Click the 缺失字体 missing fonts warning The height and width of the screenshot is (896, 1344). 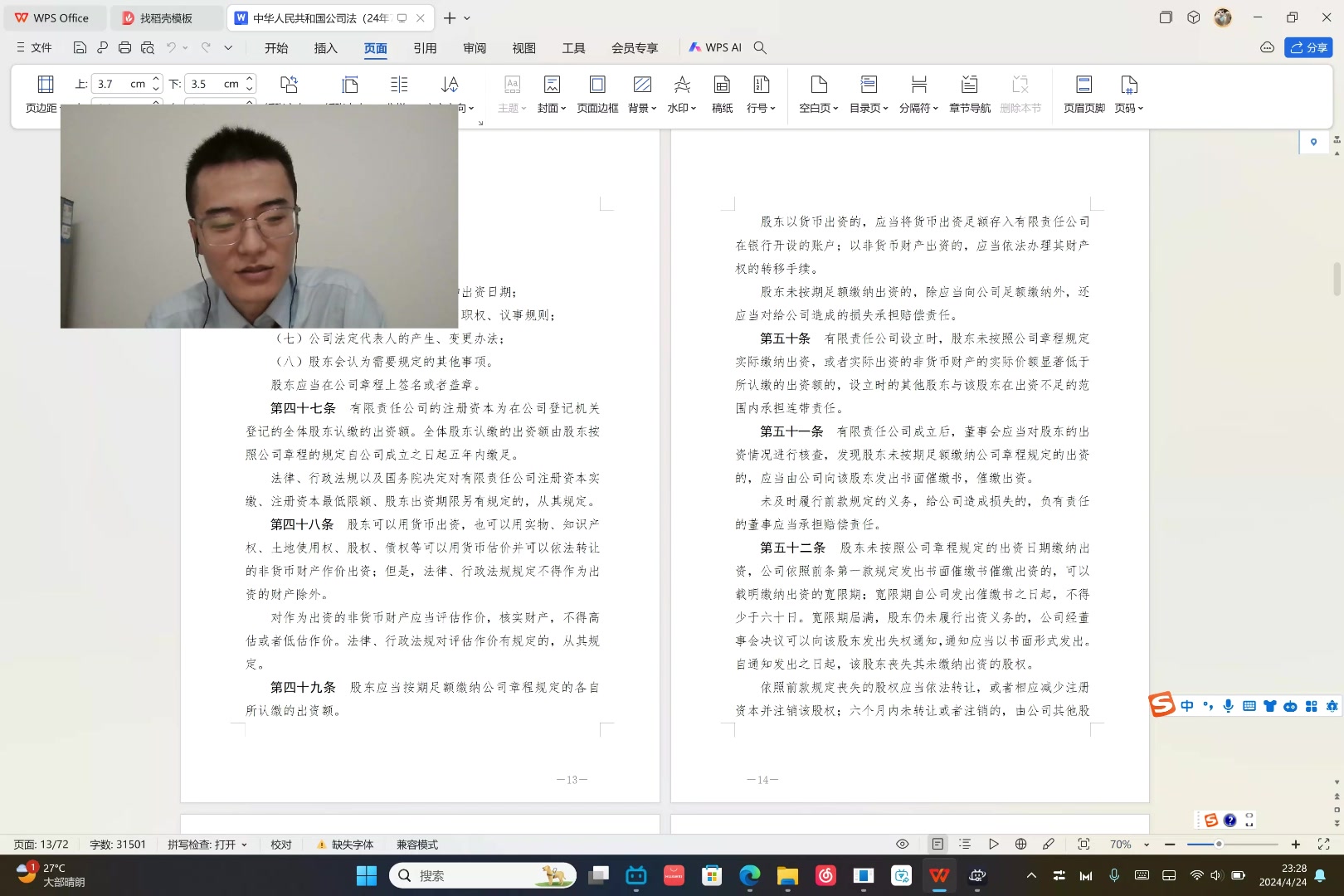(x=345, y=844)
